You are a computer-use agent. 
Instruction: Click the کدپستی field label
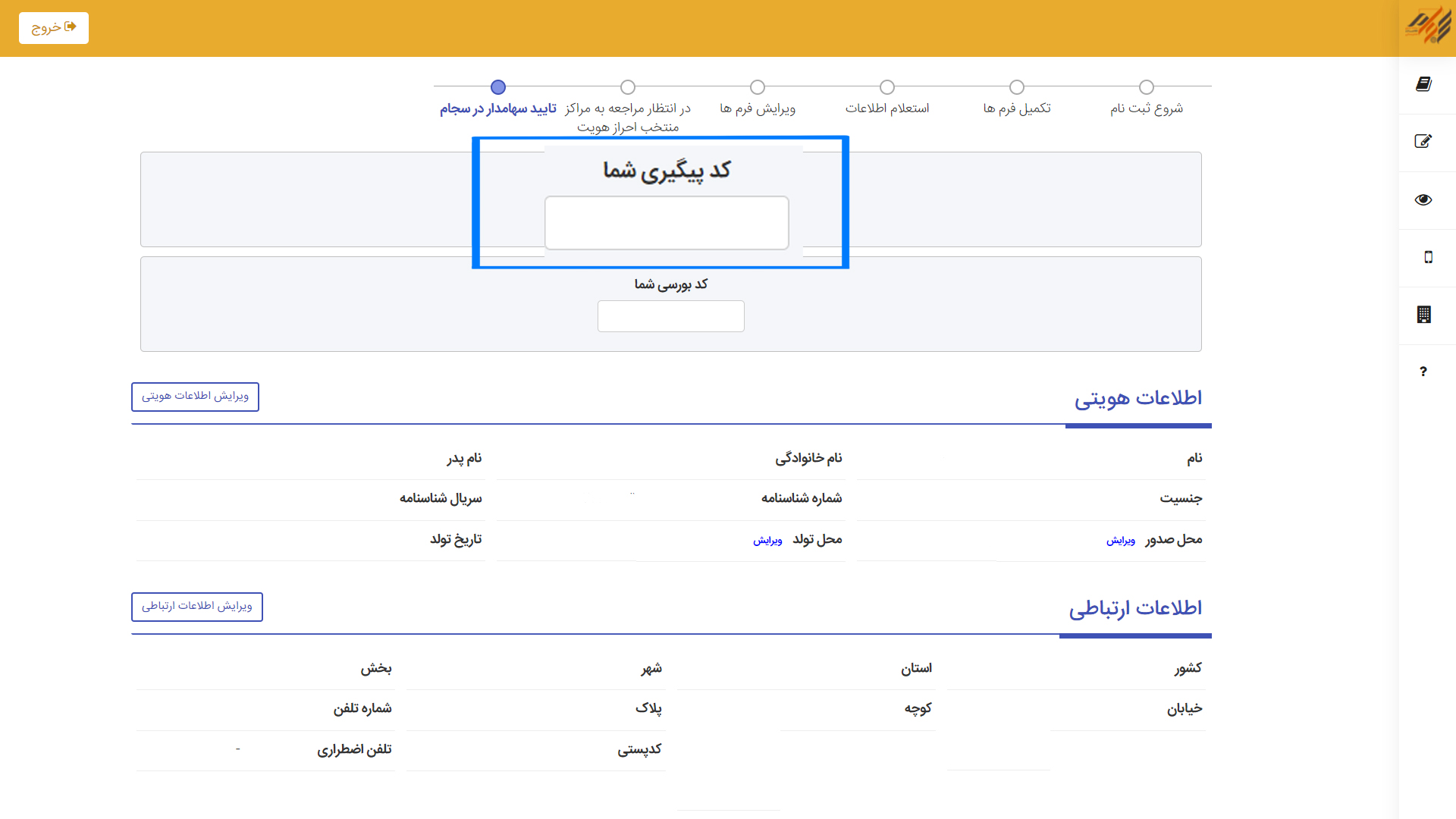(x=639, y=750)
